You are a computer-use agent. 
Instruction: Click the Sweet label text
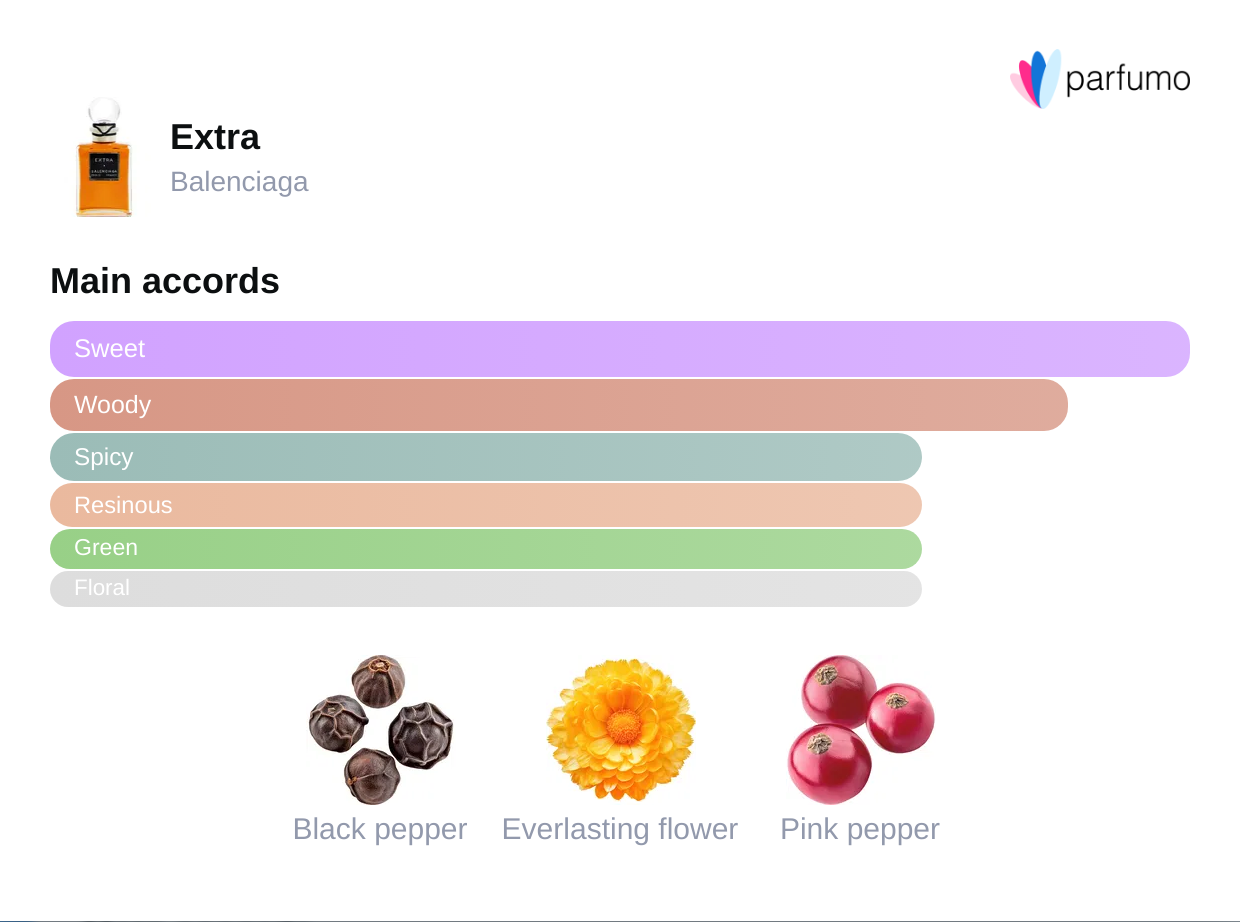(x=110, y=349)
